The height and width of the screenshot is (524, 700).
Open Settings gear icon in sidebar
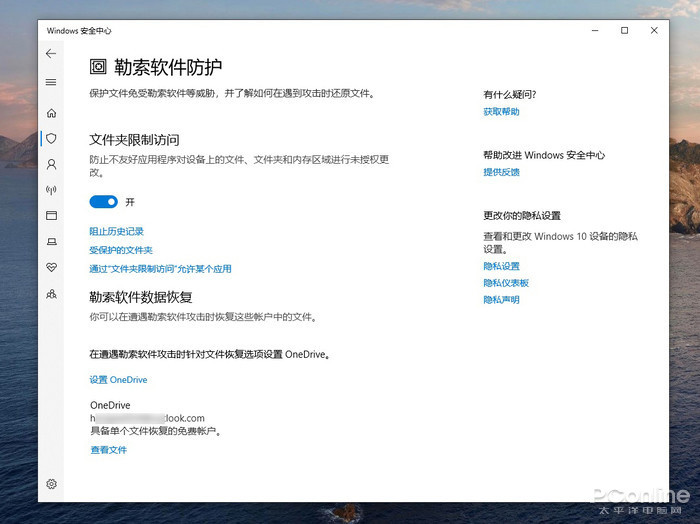(x=51, y=484)
